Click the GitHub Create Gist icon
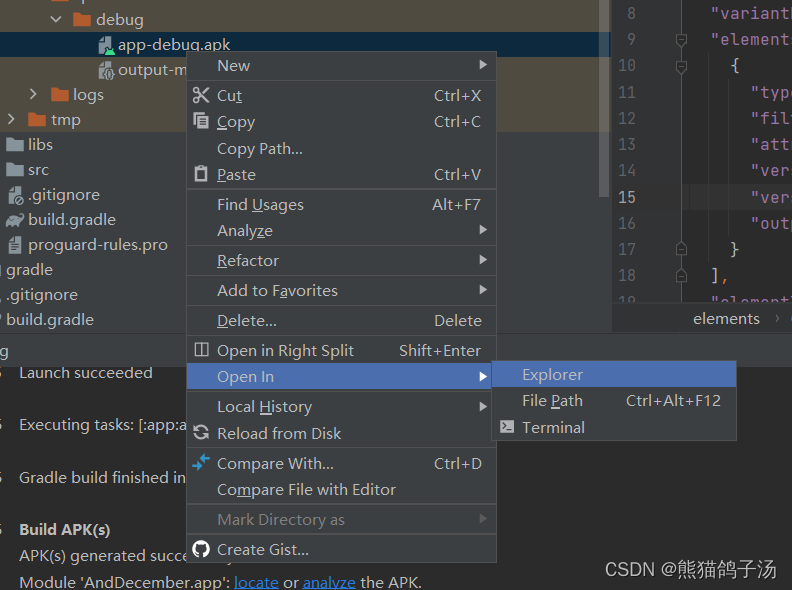Image resolution: width=792 pixels, height=590 pixels. point(201,549)
